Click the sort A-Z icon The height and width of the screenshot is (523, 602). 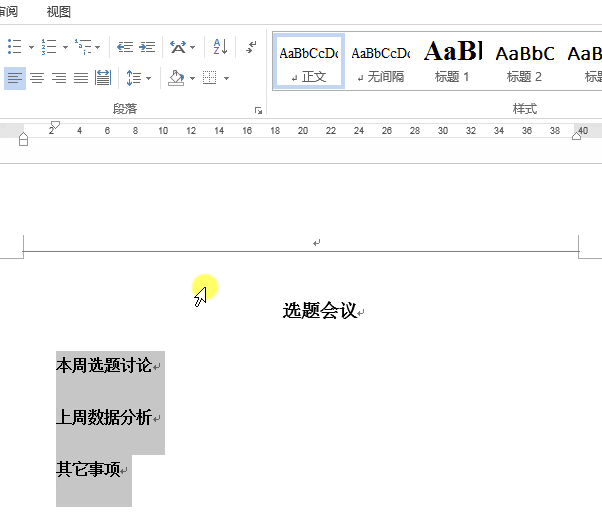pyautogui.click(x=220, y=47)
